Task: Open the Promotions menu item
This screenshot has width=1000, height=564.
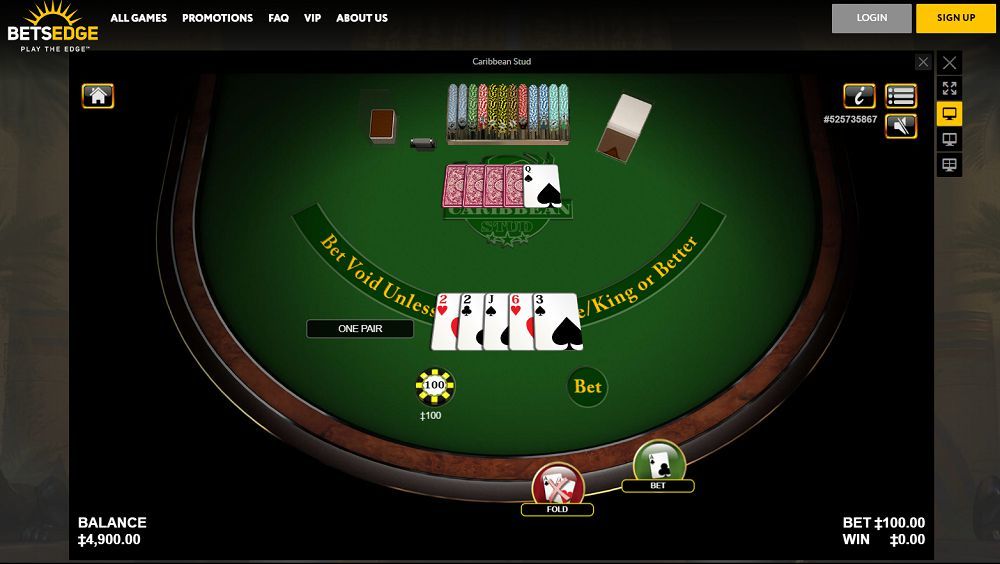Action: [217, 18]
